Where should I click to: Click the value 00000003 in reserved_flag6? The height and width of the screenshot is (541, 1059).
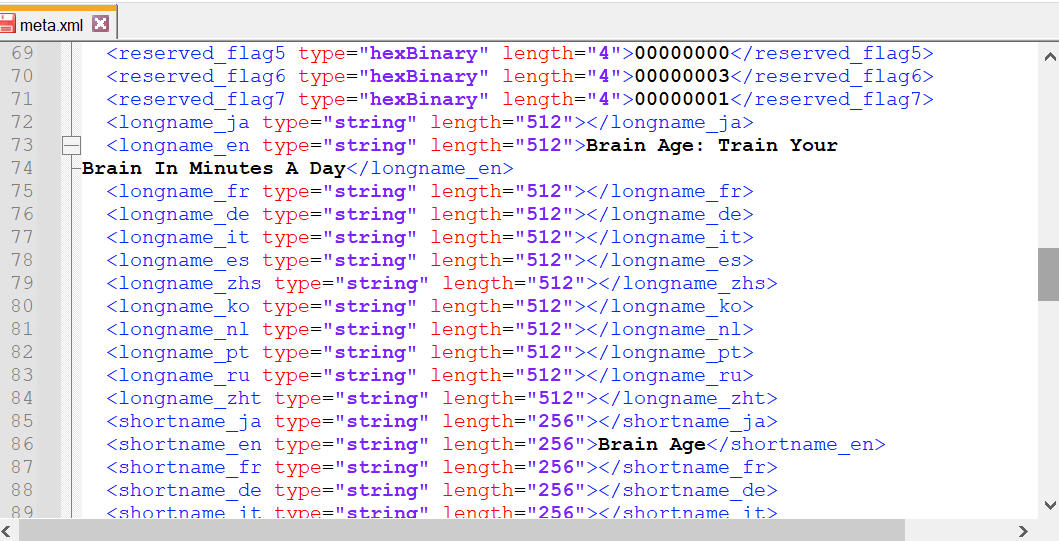pyautogui.click(x=682, y=76)
